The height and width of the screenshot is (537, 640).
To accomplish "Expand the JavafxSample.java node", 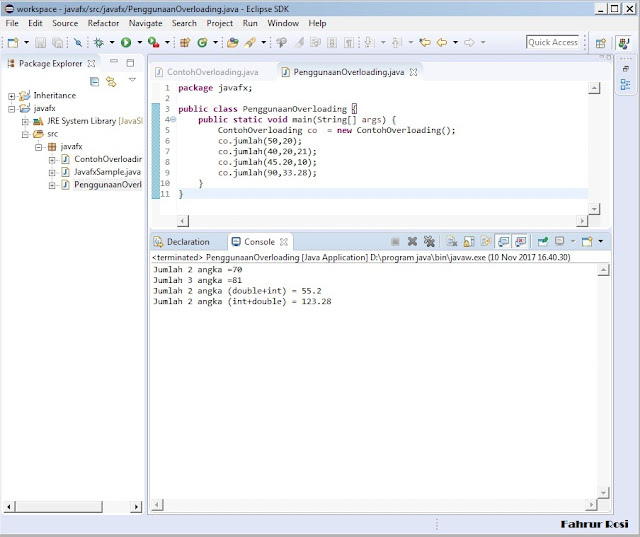I will tap(52, 173).
